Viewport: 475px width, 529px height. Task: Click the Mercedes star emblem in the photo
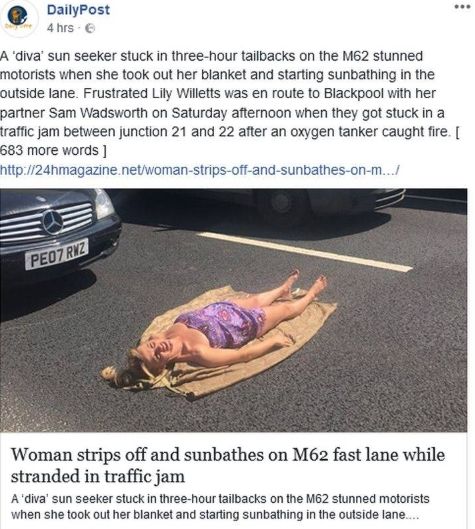[x=53, y=222]
